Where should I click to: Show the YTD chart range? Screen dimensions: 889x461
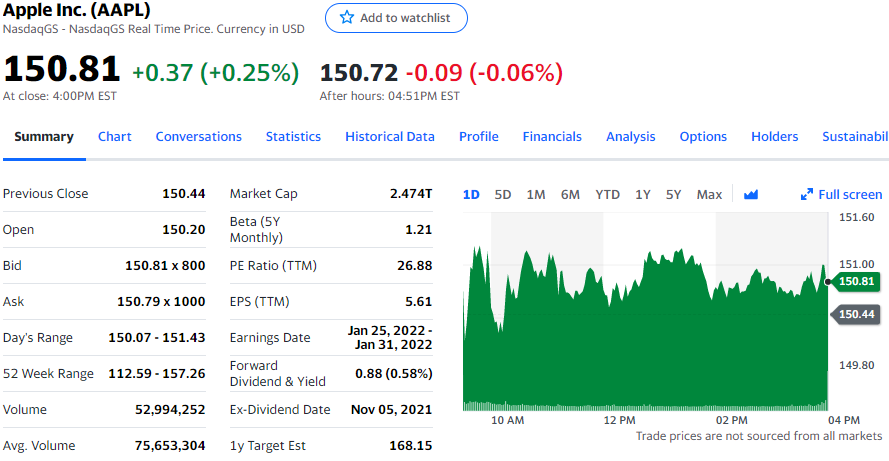tap(607, 194)
